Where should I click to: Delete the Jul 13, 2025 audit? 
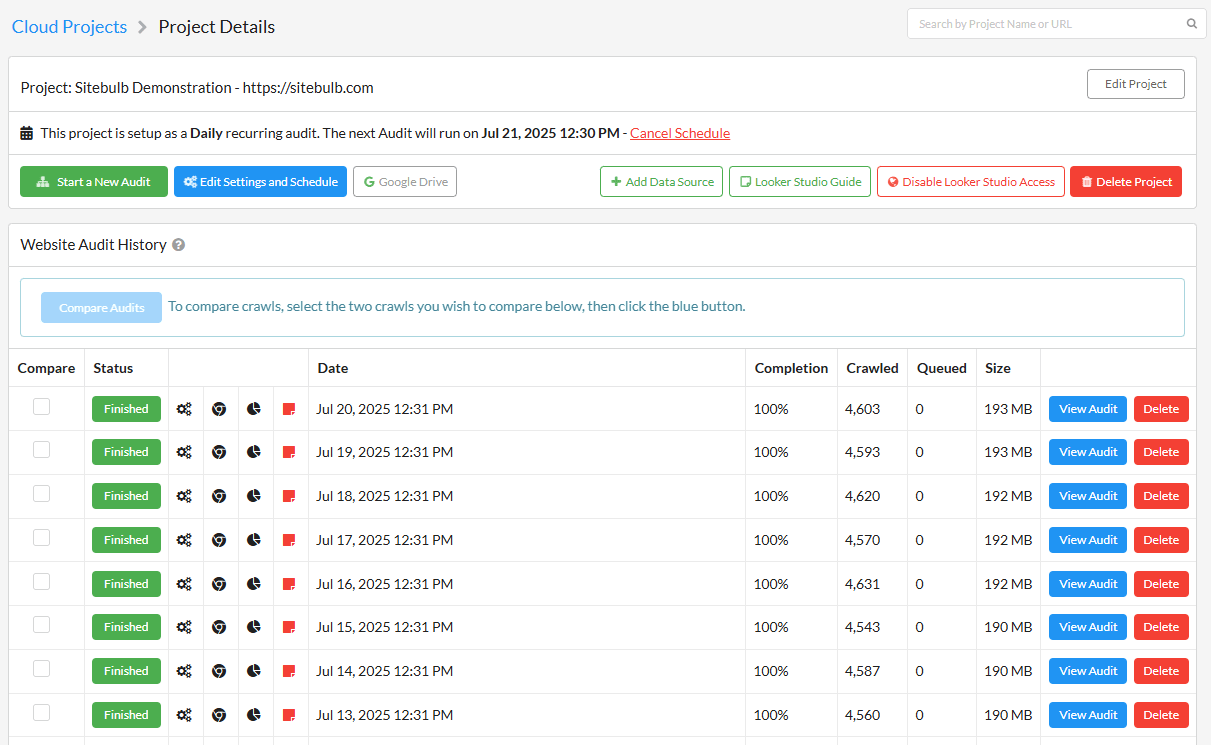(x=1161, y=715)
